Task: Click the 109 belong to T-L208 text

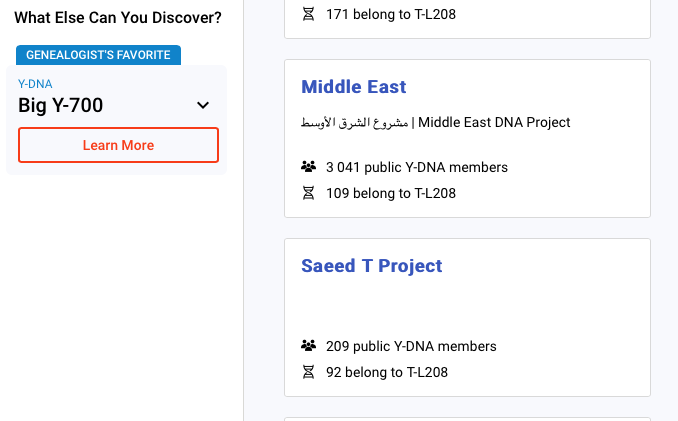Action: tap(390, 193)
